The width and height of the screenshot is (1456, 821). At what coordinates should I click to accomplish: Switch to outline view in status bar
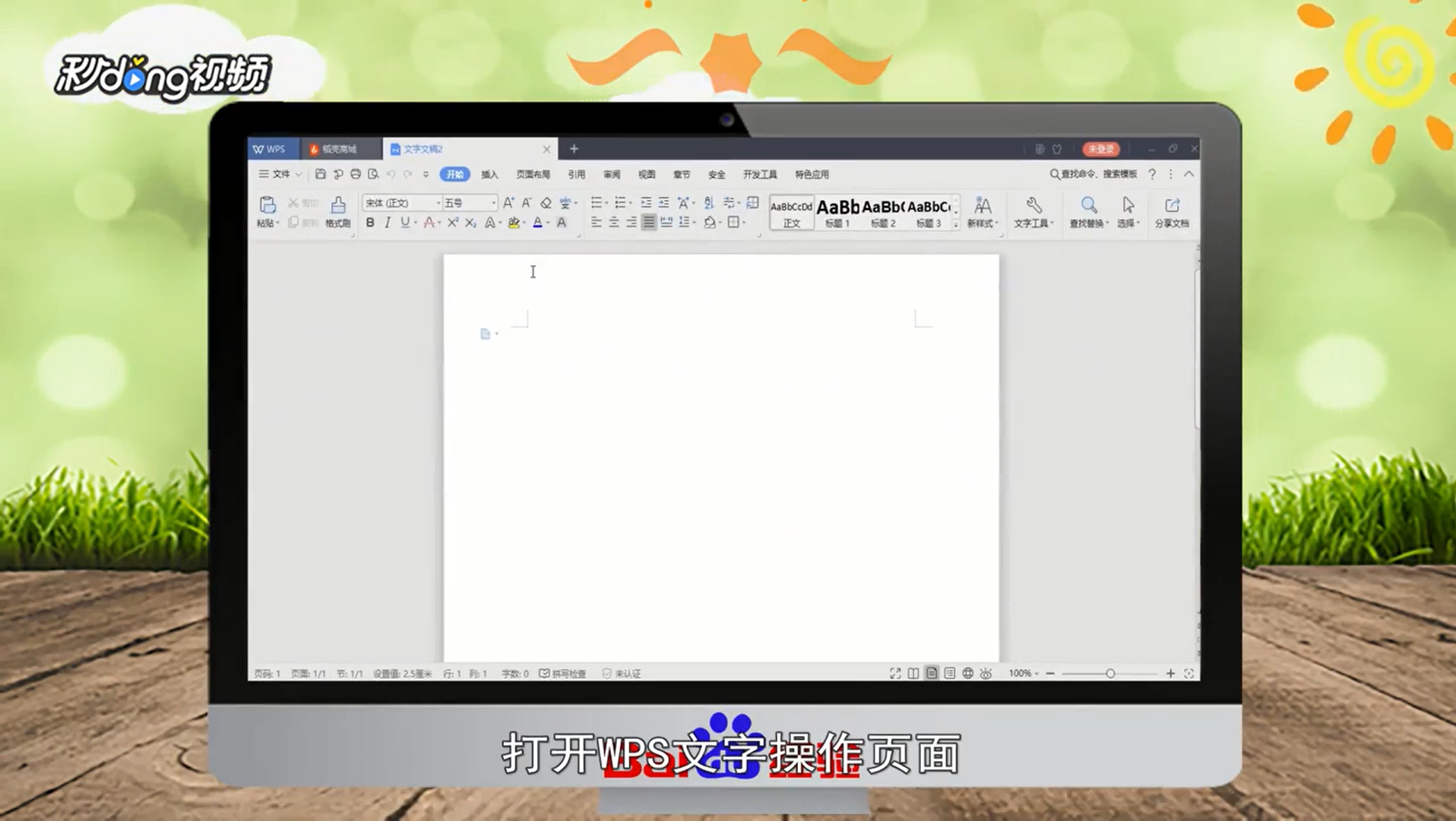(950, 674)
